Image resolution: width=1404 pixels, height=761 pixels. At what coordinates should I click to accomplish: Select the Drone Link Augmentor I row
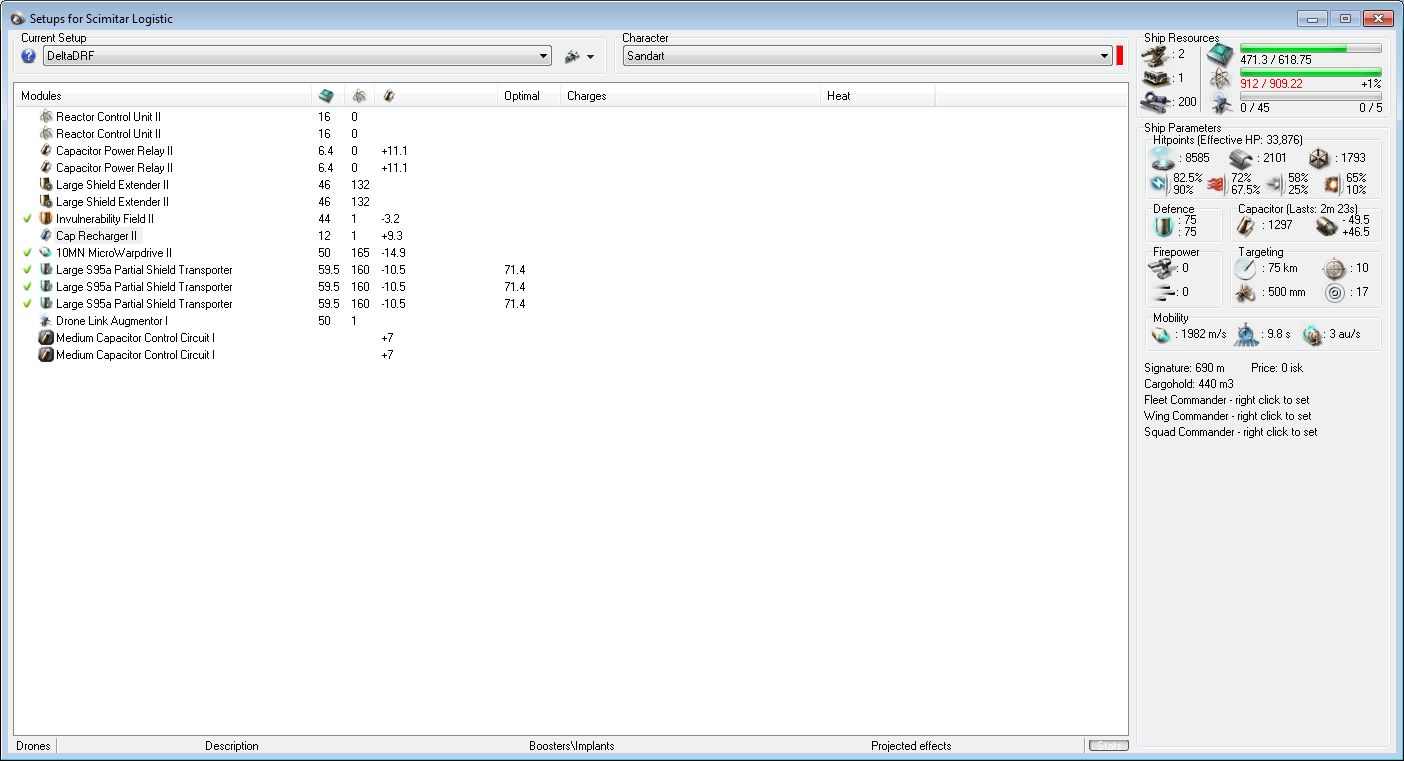tap(570, 321)
